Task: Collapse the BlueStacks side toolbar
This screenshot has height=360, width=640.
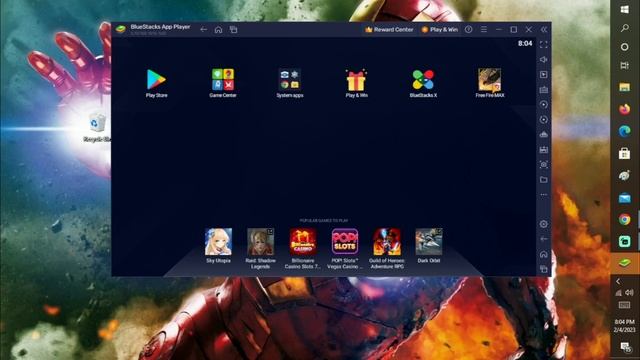Action: click(544, 29)
